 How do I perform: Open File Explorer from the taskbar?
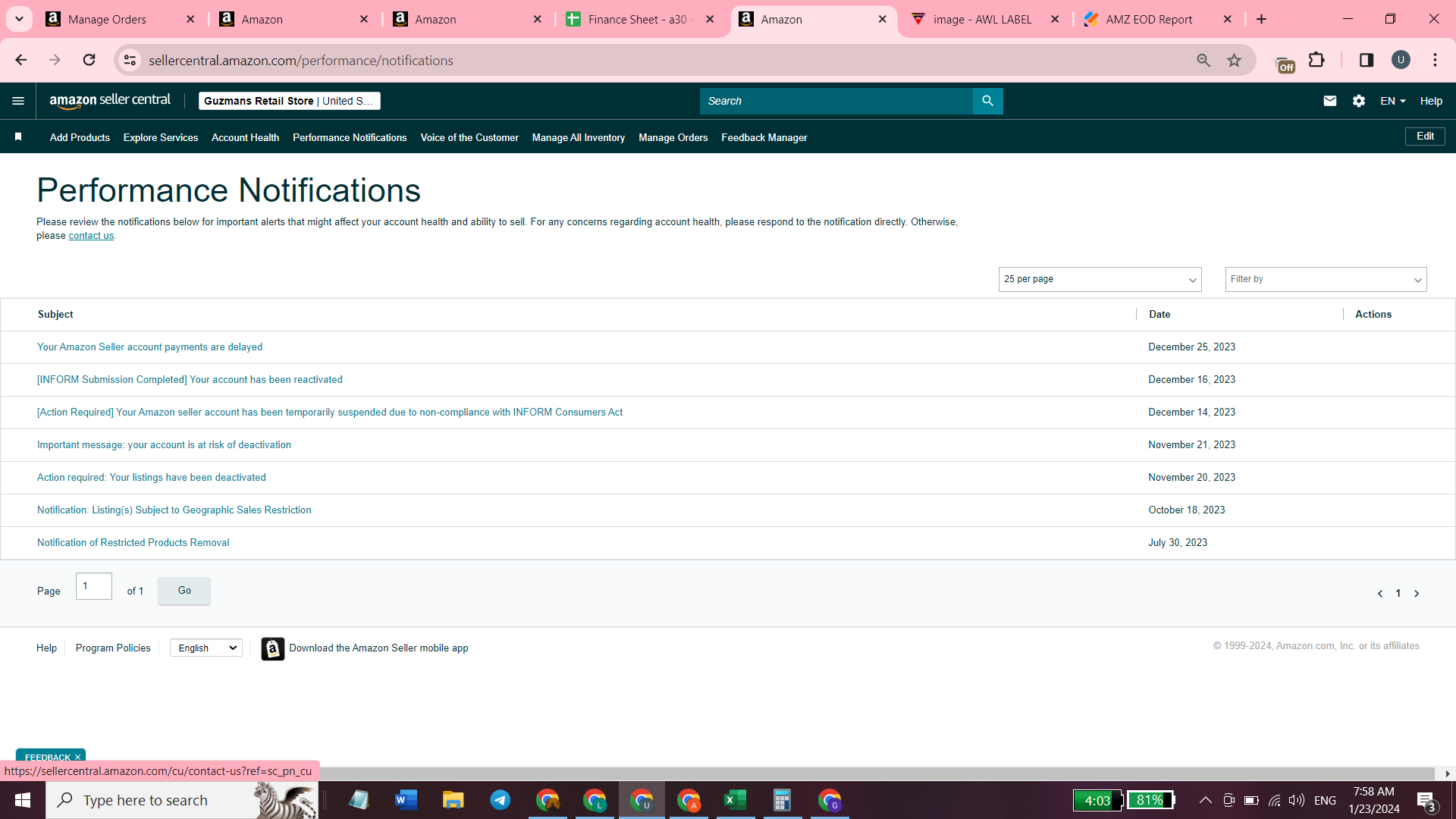(453, 800)
